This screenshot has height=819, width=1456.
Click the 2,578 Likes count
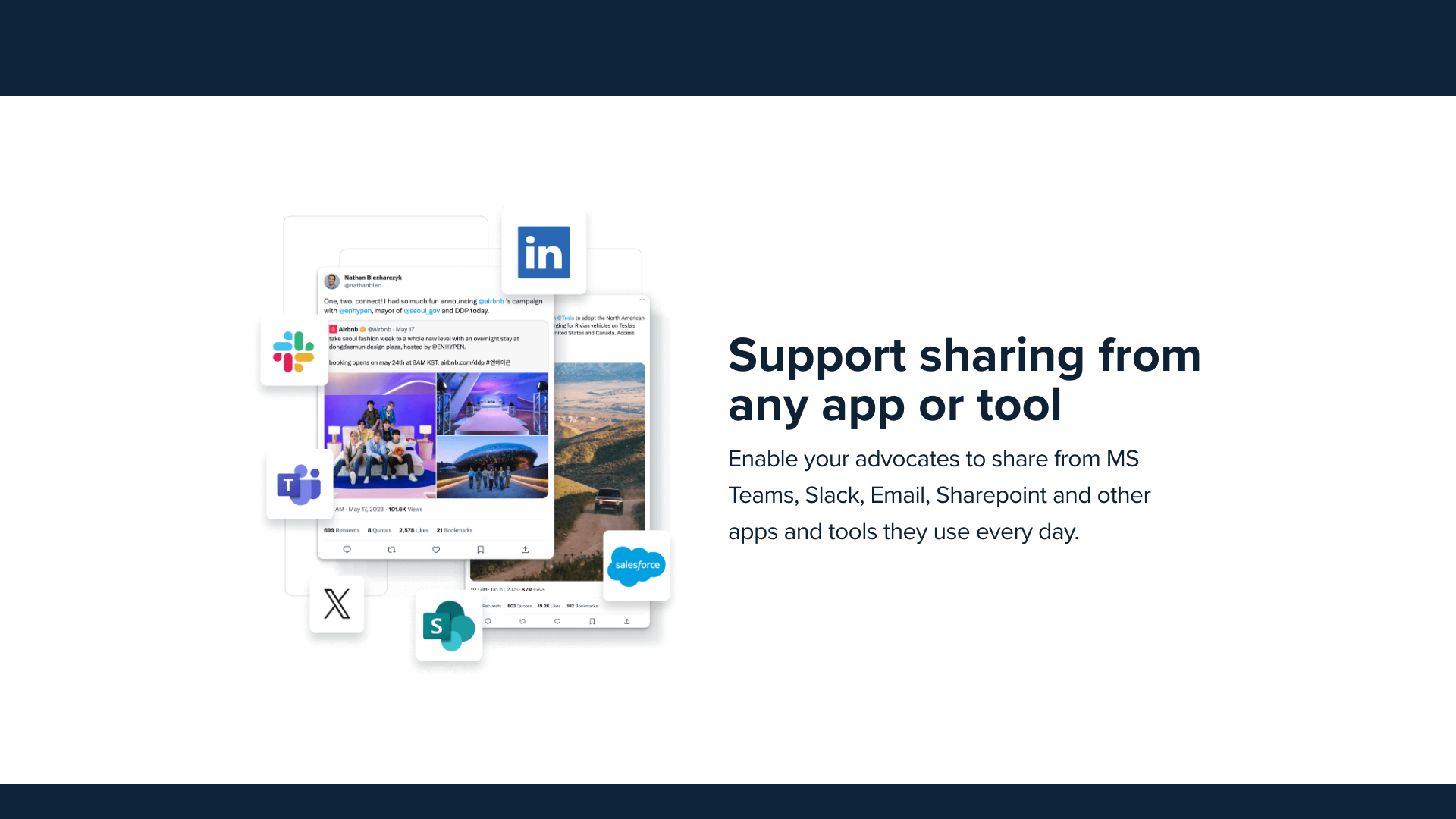tap(413, 530)
